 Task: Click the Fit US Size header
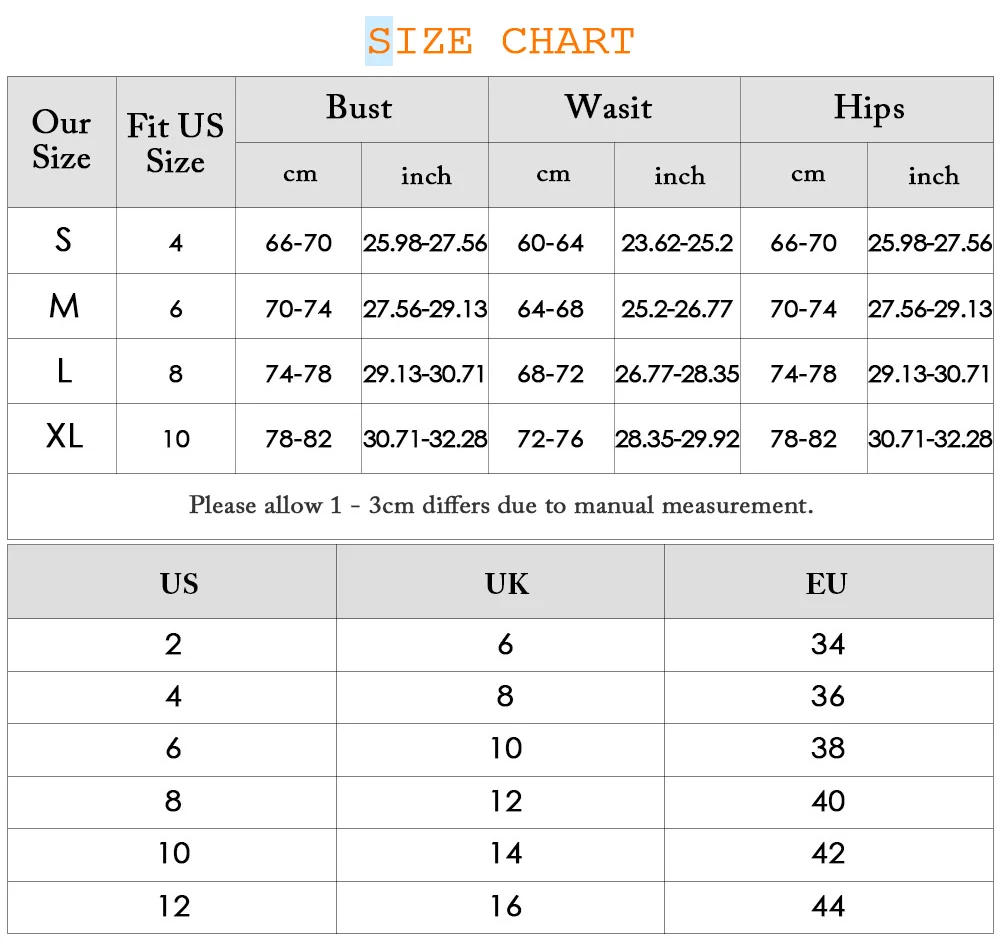(x=175, y=143)
